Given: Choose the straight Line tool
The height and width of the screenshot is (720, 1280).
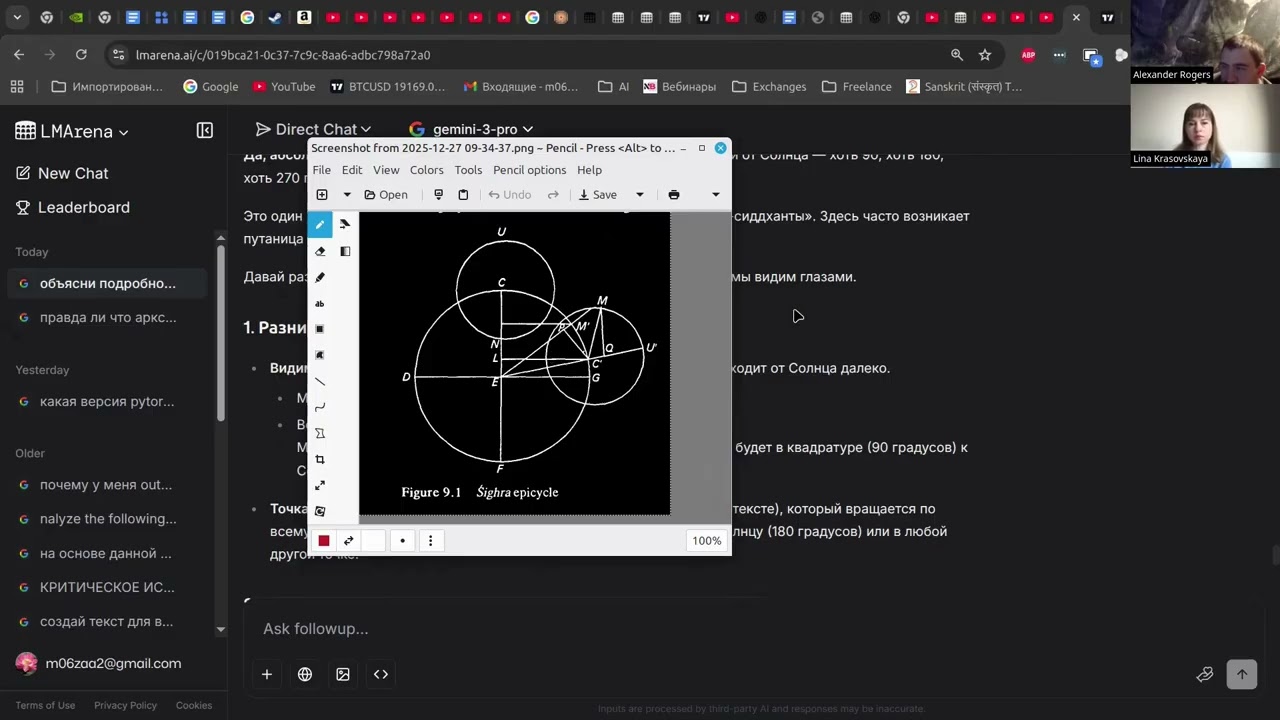Looking at the screenshot, I should coord(320,381).
